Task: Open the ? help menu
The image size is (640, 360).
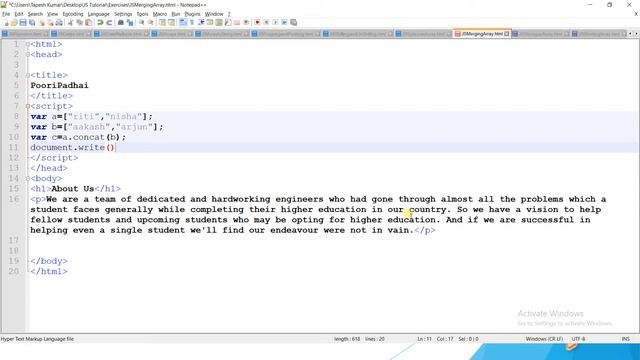Action: point(229,14)
